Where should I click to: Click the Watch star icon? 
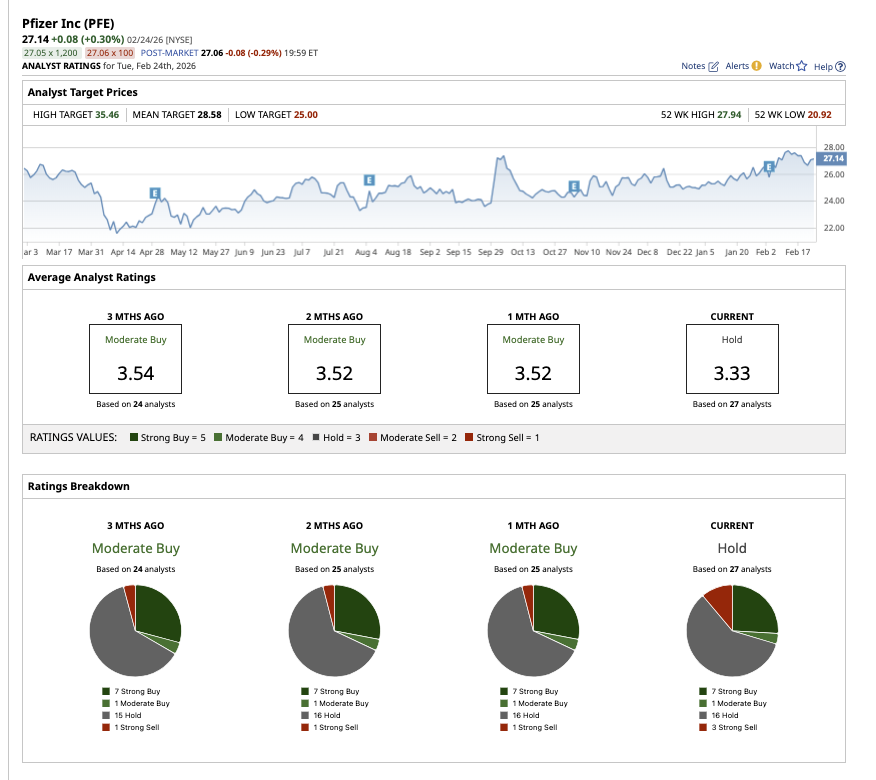801,66
